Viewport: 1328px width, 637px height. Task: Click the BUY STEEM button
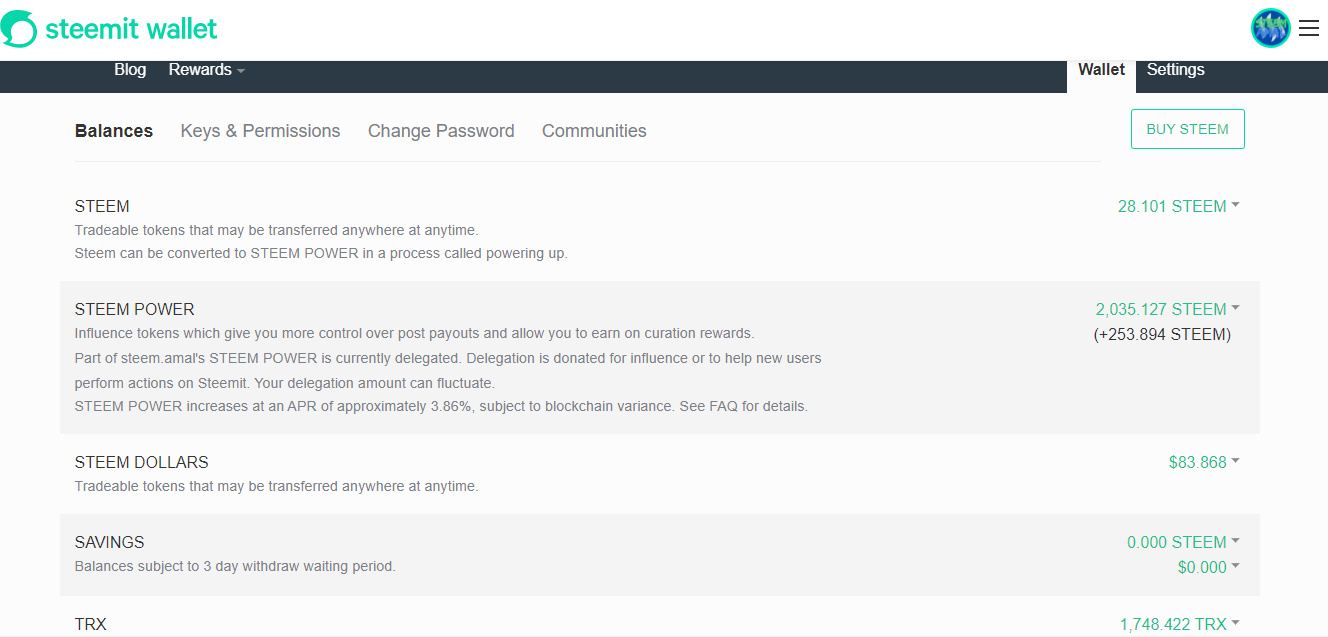(x=1187, y=129)
